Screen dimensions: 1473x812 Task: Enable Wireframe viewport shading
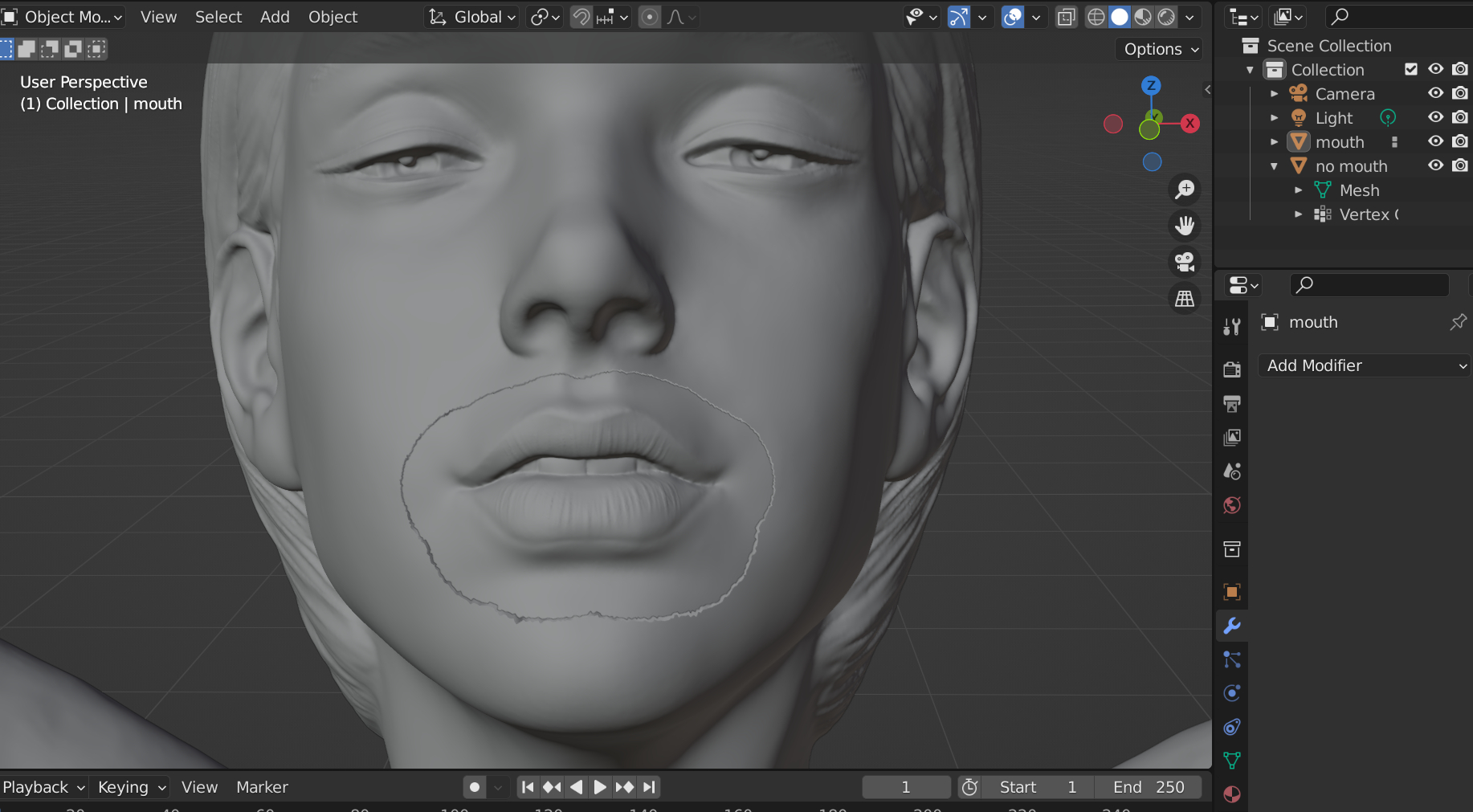pyautogui.click(x=1096, y=16)
